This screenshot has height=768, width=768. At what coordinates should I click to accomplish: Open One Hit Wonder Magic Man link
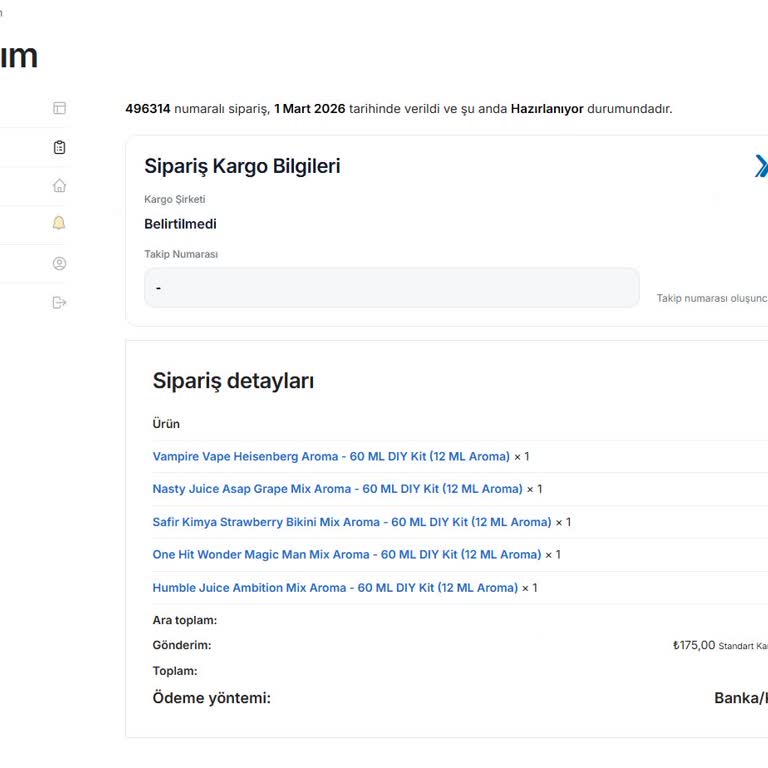click(x=346, y=554)
